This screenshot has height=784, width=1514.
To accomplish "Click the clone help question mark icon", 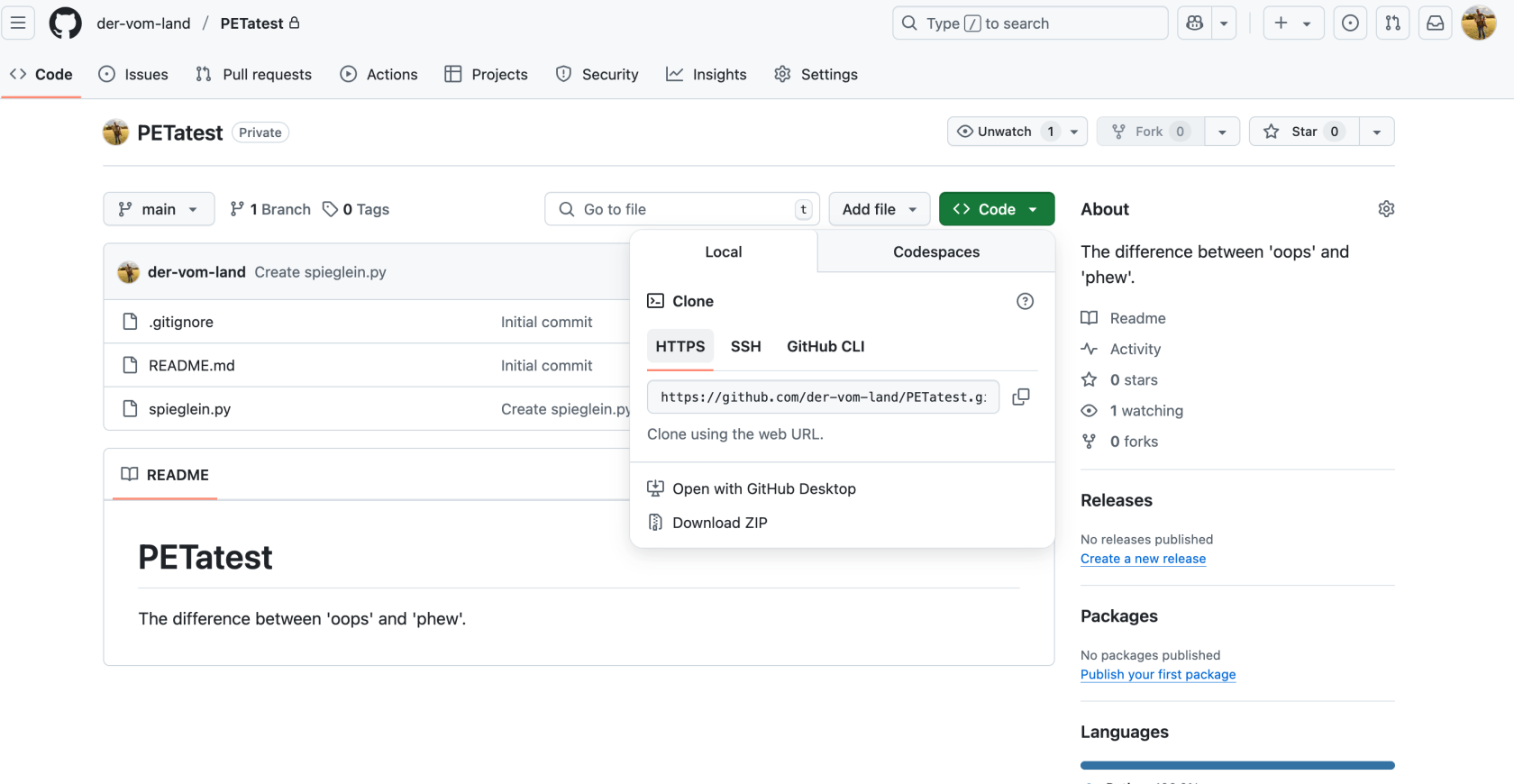I will pyautogui.click(x=1025, y=301).
